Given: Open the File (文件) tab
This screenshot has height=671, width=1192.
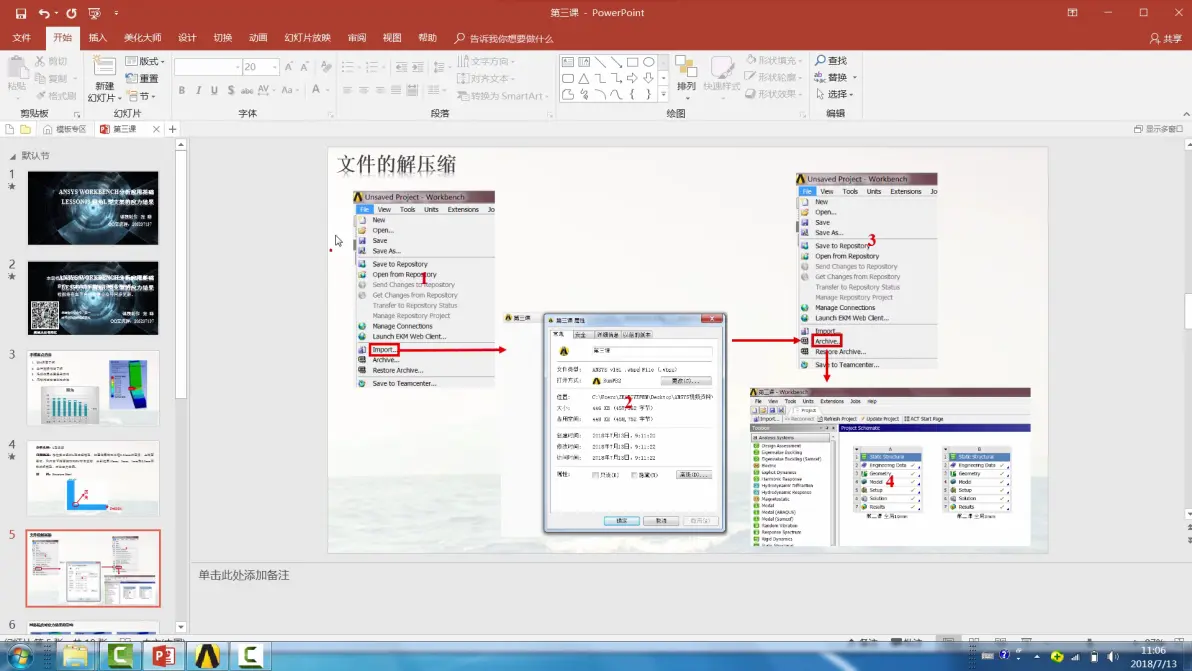Looking at the screenshot, I should click(x=21, y=38).
